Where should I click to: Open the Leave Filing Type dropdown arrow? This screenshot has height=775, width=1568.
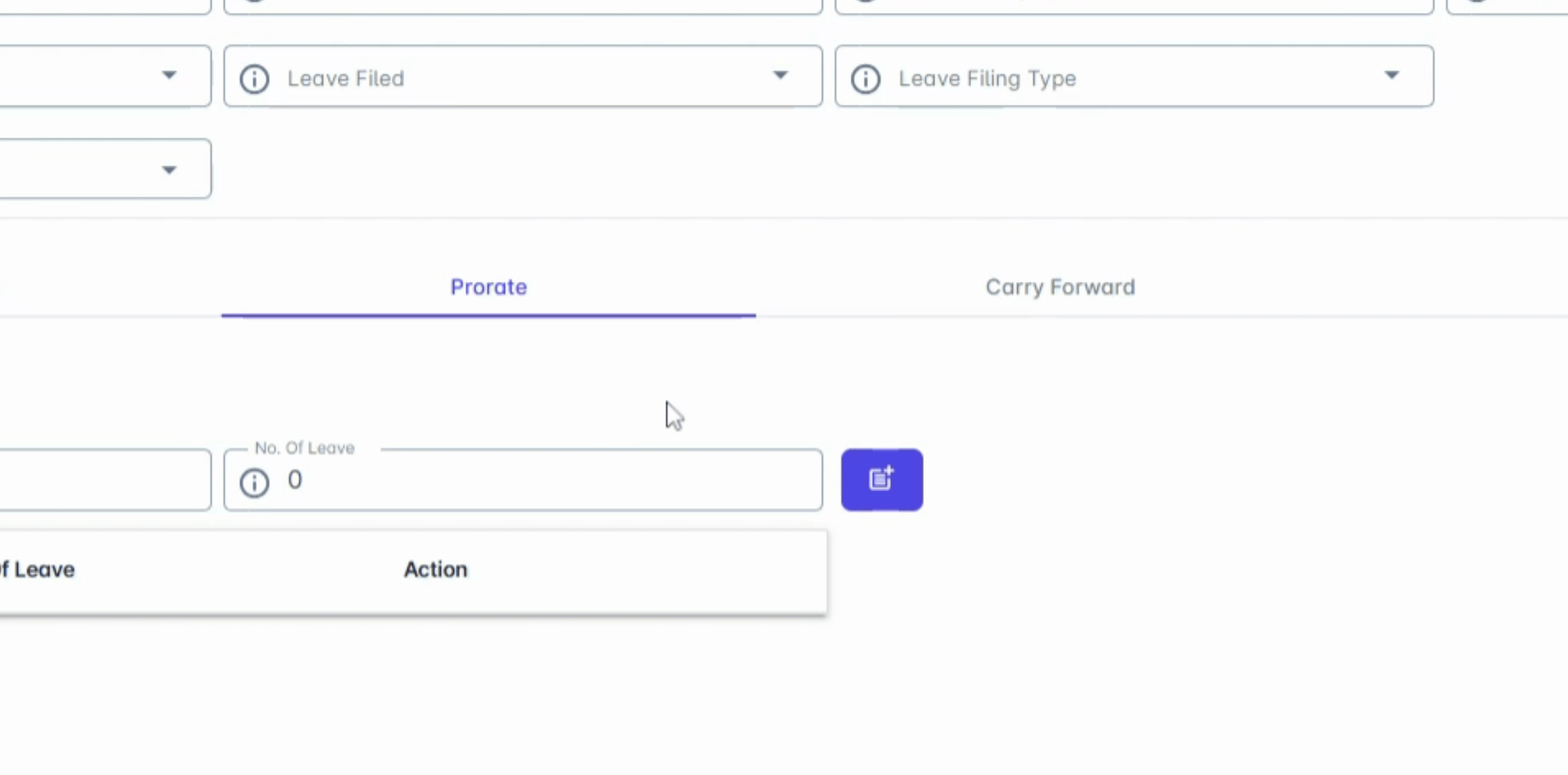point(1392,76)
